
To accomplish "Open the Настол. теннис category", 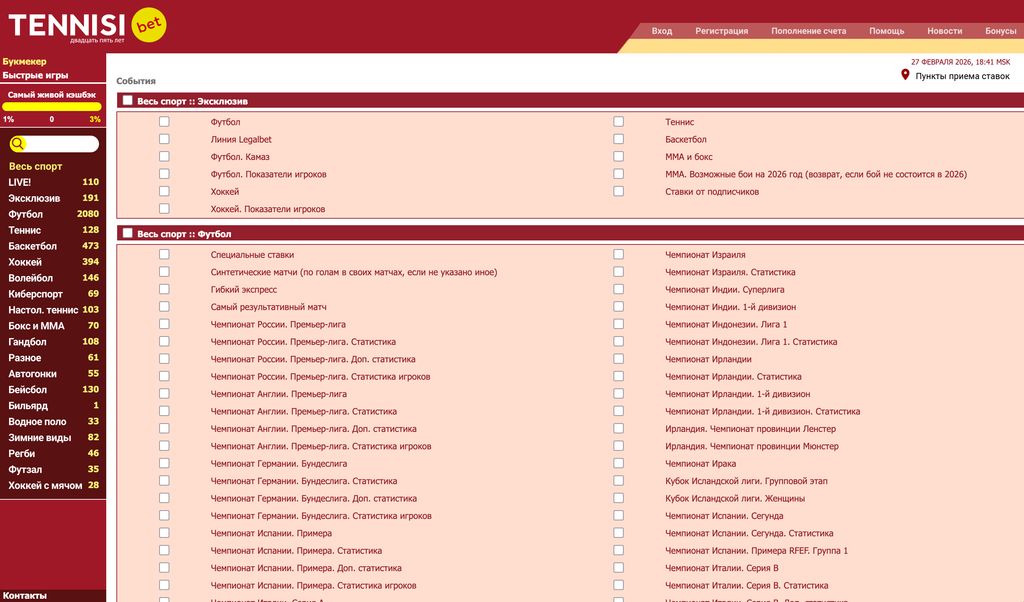I will (x=53, y=309).
